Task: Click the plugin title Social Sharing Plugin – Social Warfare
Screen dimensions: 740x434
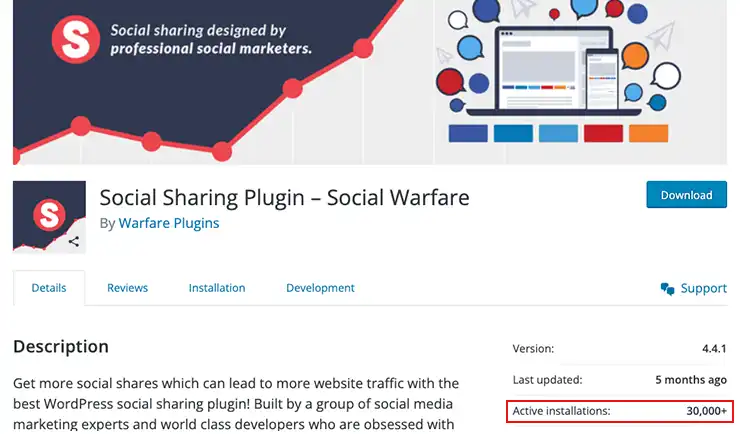Action: 284,197
